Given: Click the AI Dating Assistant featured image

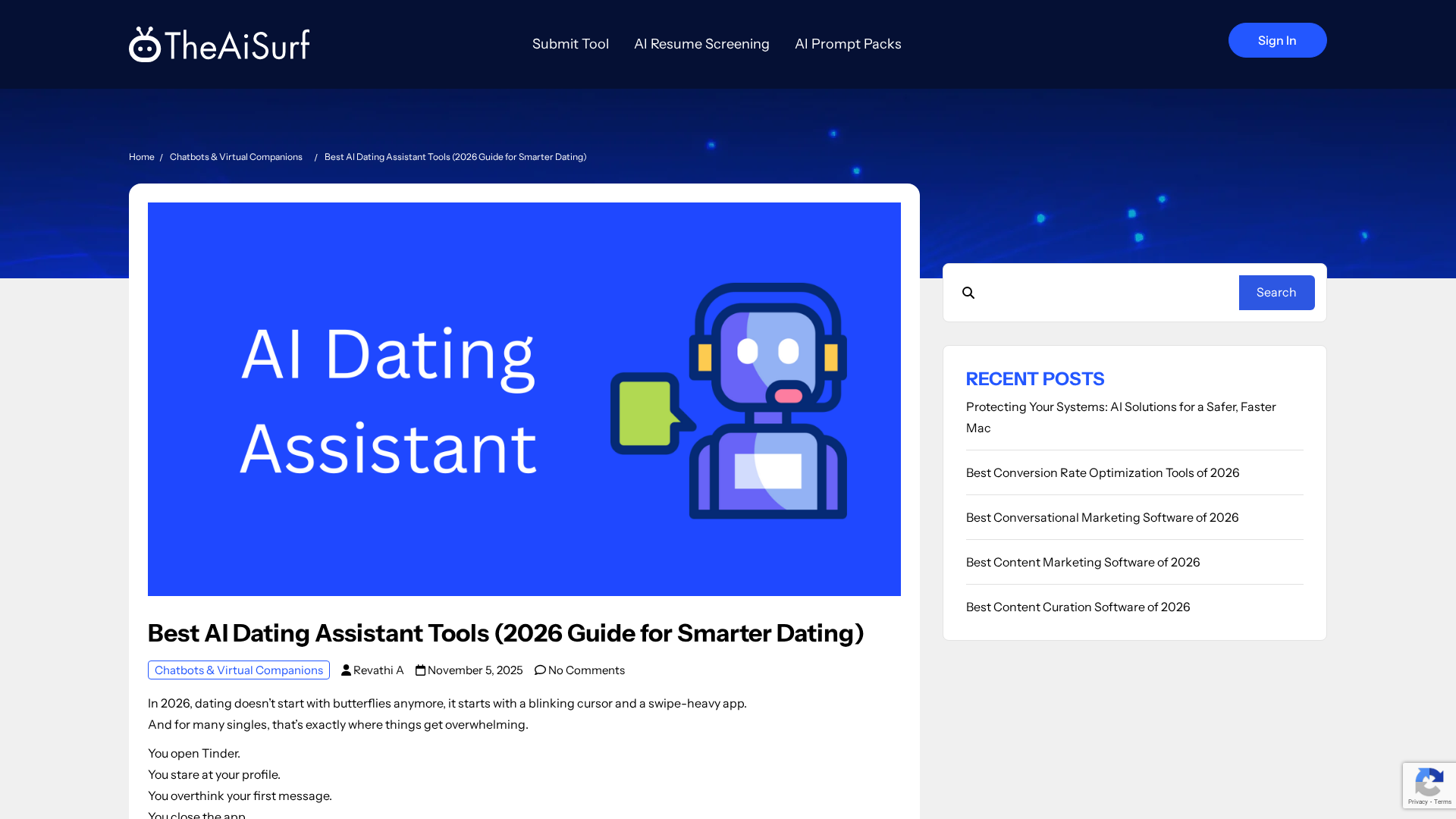Looking at the screenshot, I should (x=524, y=399).
